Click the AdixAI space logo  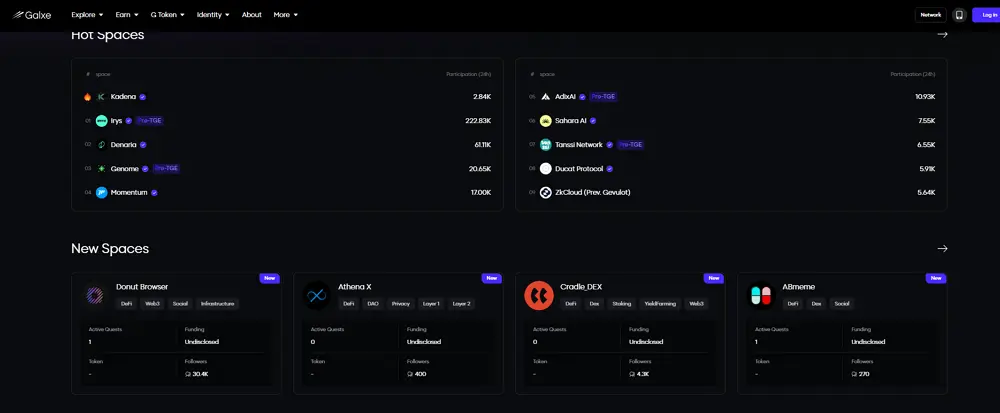point(545,97)
